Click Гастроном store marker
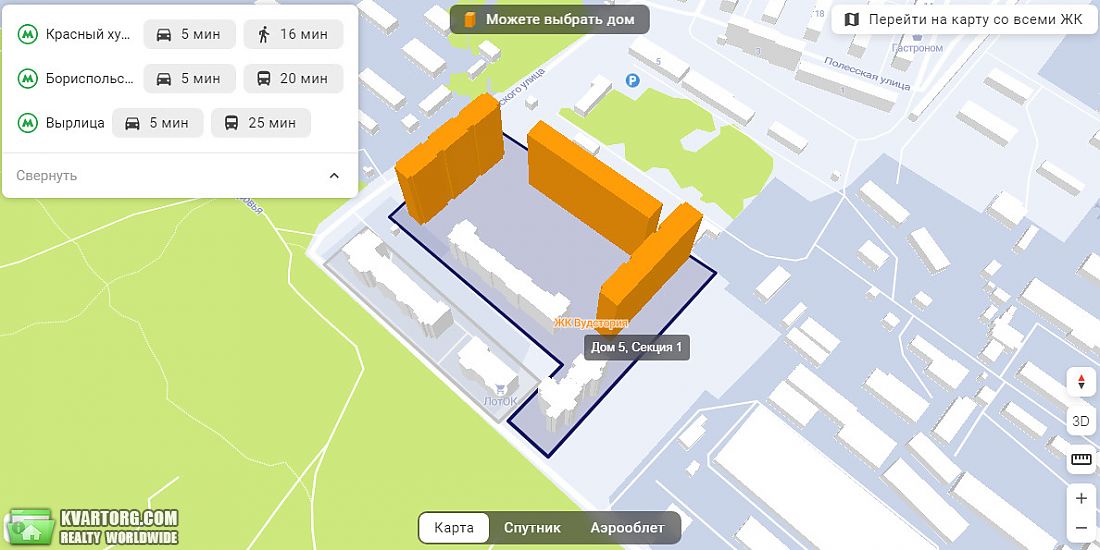This screenshot has width=1100, height=550. coord(917,42)
